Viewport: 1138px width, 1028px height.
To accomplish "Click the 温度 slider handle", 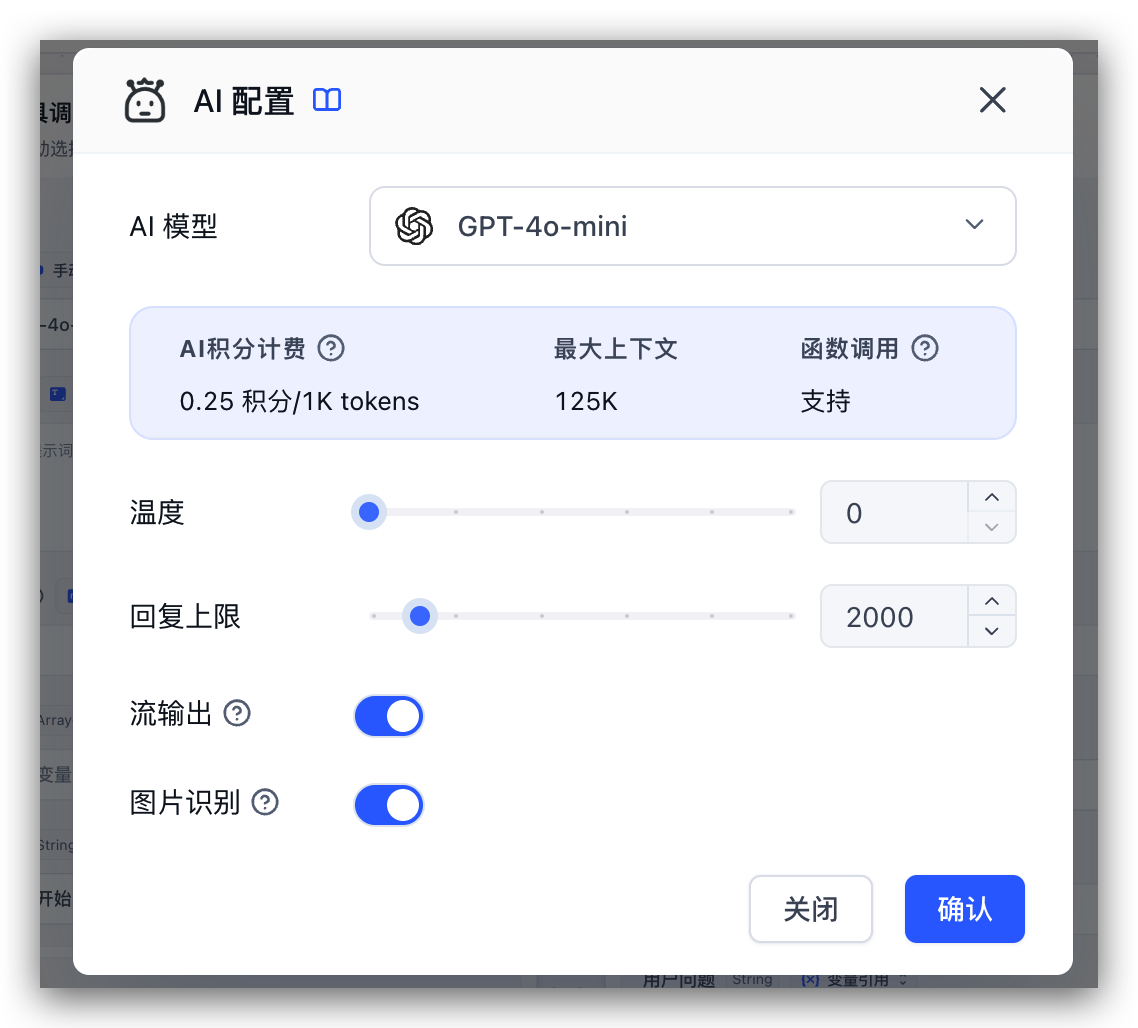I will 369,512.
